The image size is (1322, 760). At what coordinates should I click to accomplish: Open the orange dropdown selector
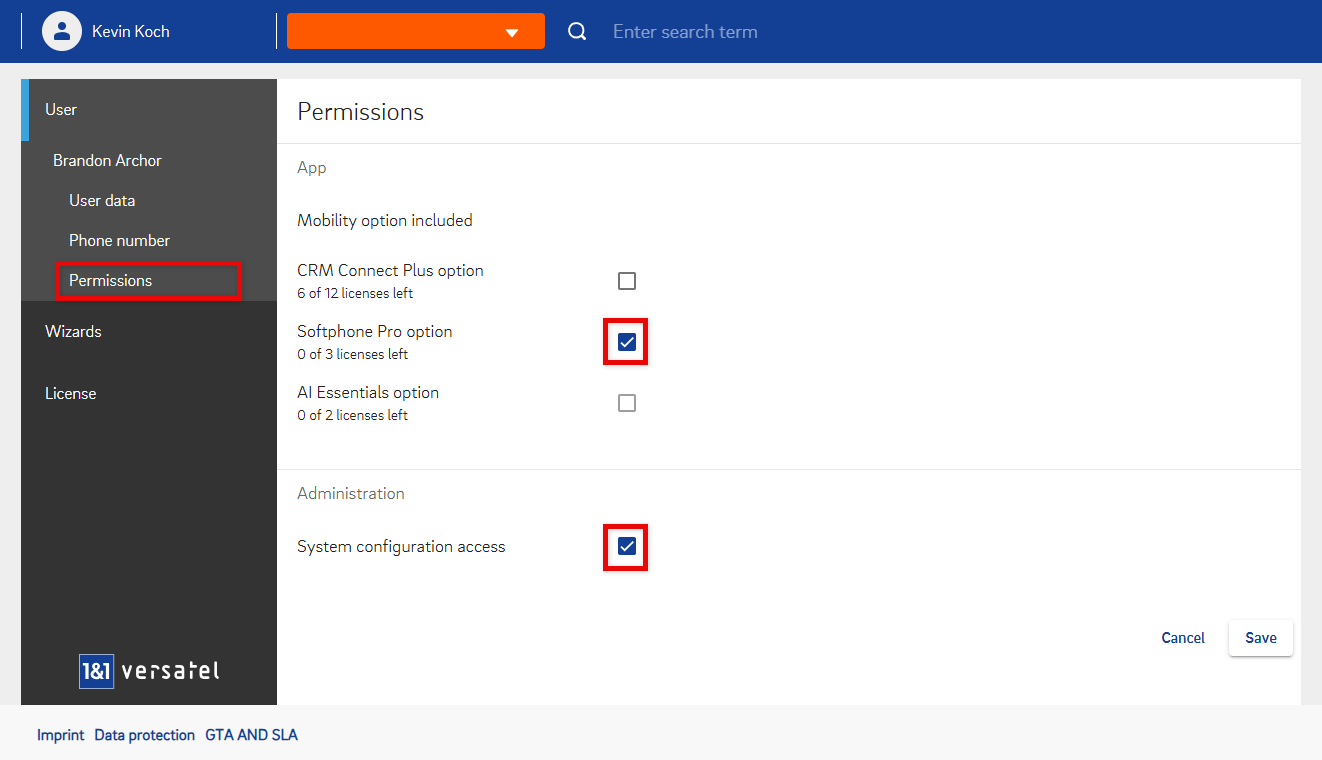point(415,31)
